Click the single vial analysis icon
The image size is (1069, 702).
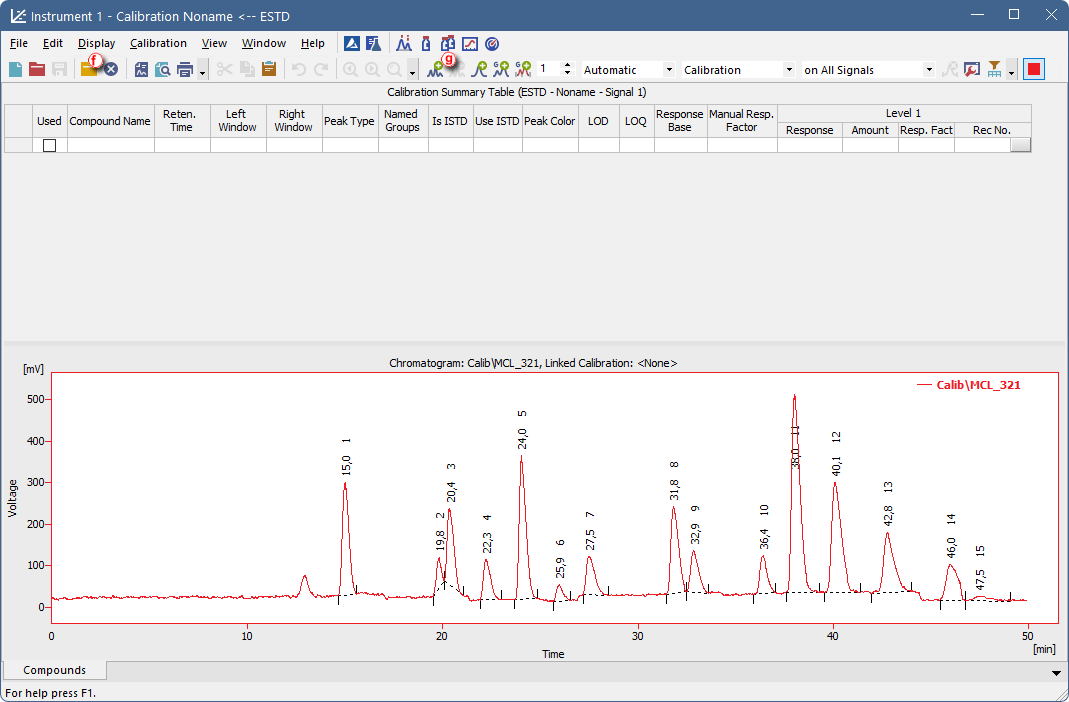426,44
